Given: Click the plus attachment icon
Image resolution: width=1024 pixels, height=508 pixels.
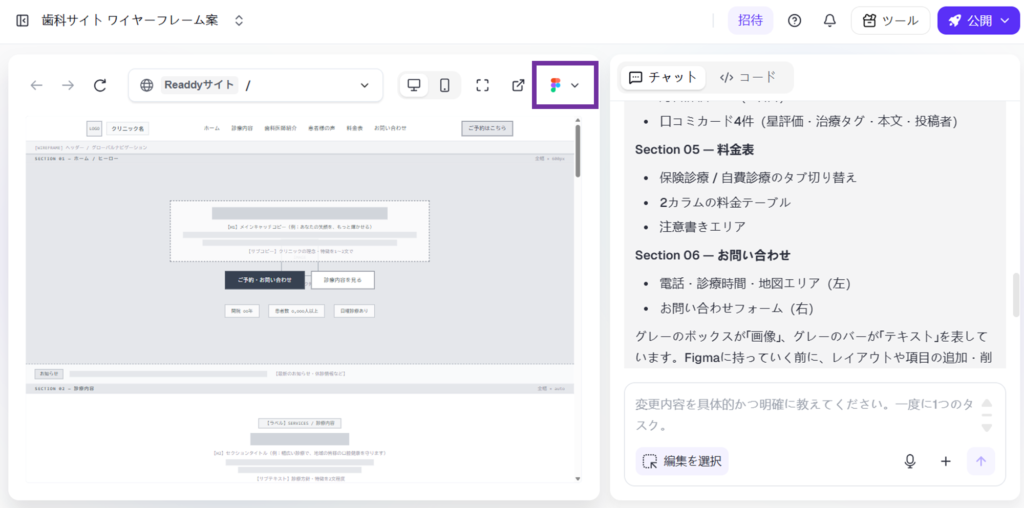Looking at the screenshot, I should tap(945, 461).
